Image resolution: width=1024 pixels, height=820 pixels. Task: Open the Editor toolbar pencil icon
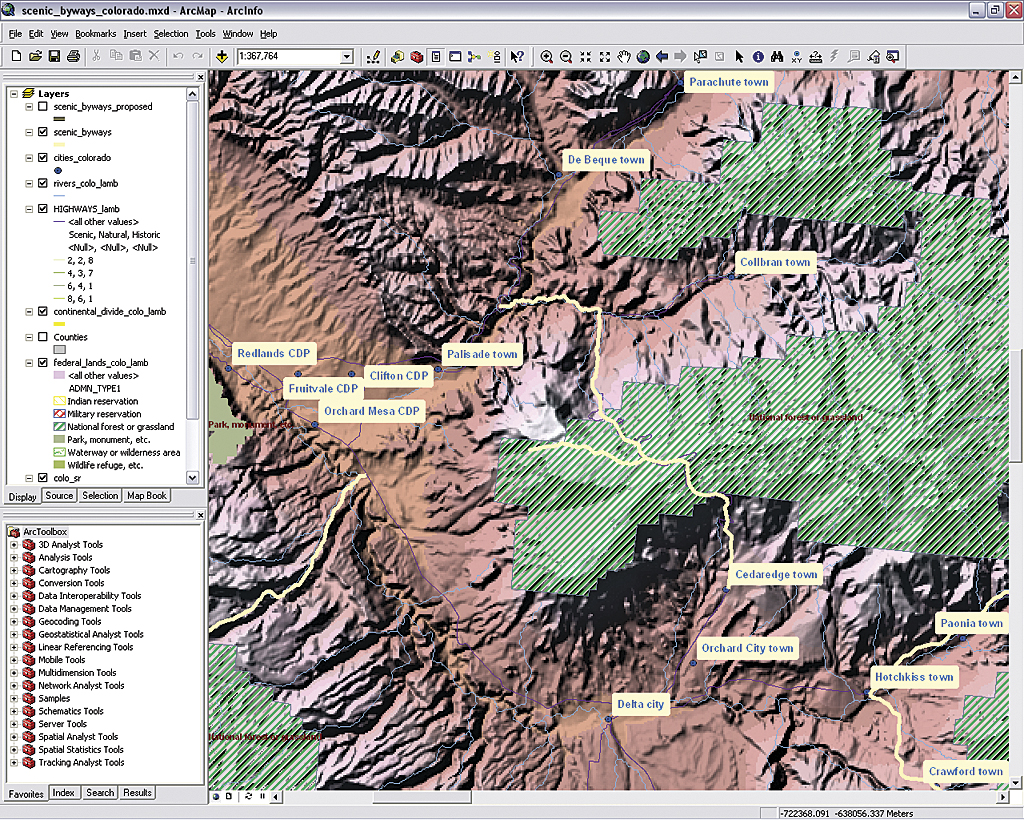click(x=374, y=57)
